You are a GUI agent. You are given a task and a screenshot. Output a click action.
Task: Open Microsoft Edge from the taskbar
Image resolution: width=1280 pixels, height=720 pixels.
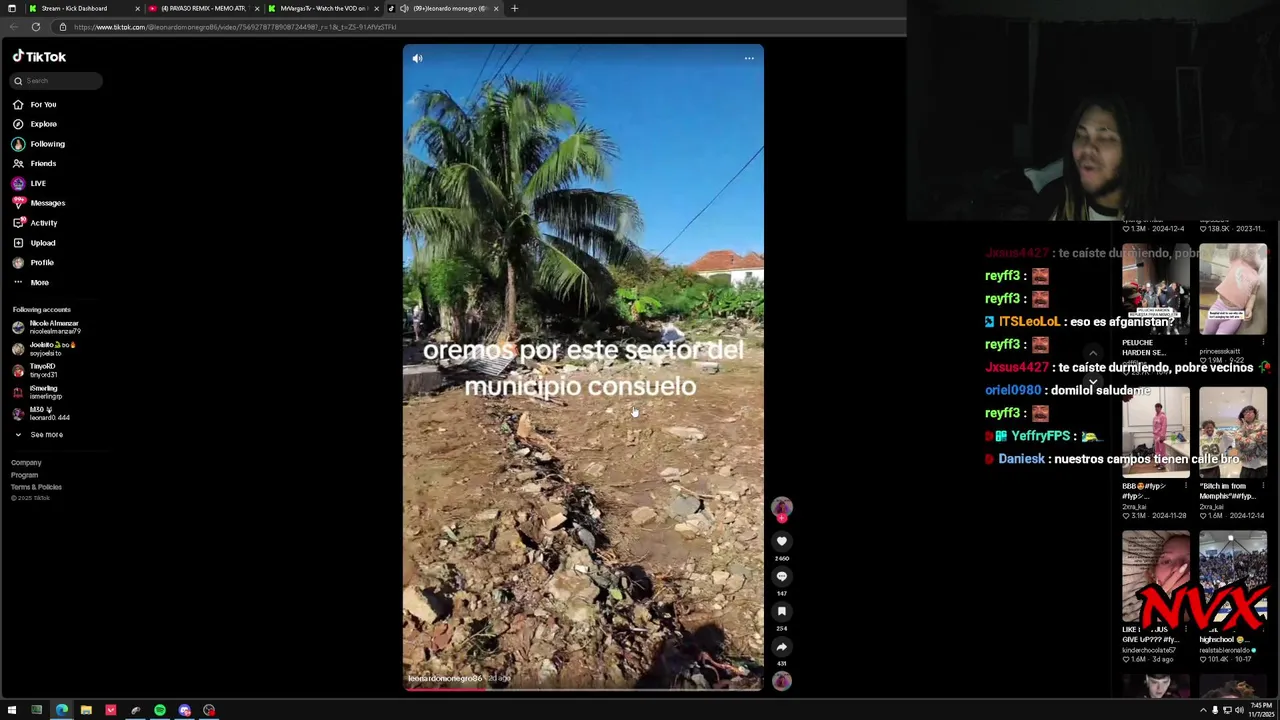[61, 711]
